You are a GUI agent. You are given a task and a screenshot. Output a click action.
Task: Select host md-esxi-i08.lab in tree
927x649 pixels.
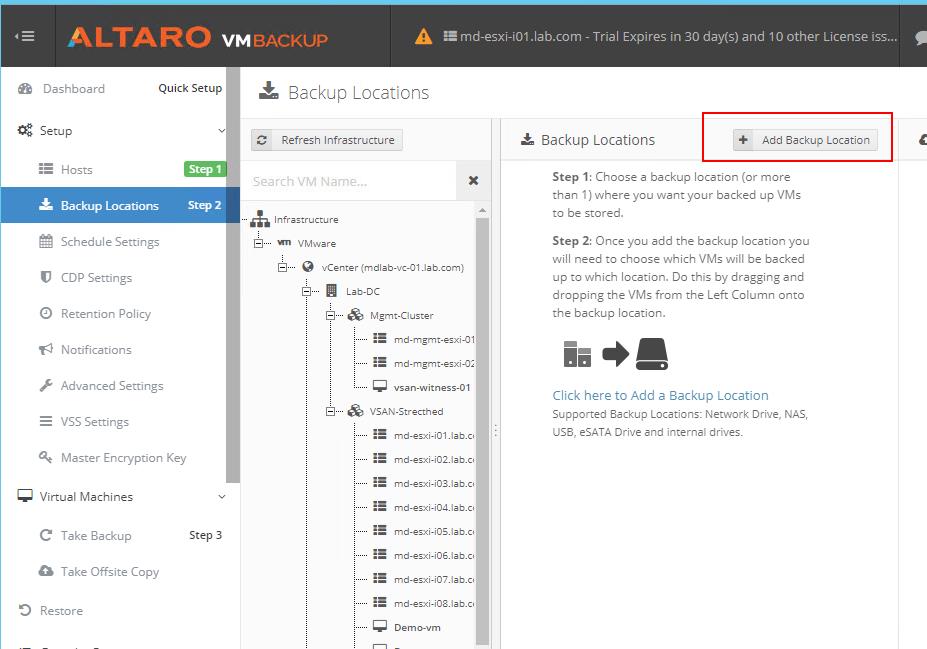[x=434, y=603]
